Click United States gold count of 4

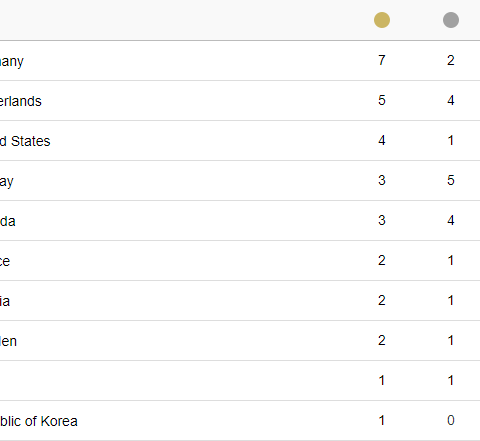point(382,140)
